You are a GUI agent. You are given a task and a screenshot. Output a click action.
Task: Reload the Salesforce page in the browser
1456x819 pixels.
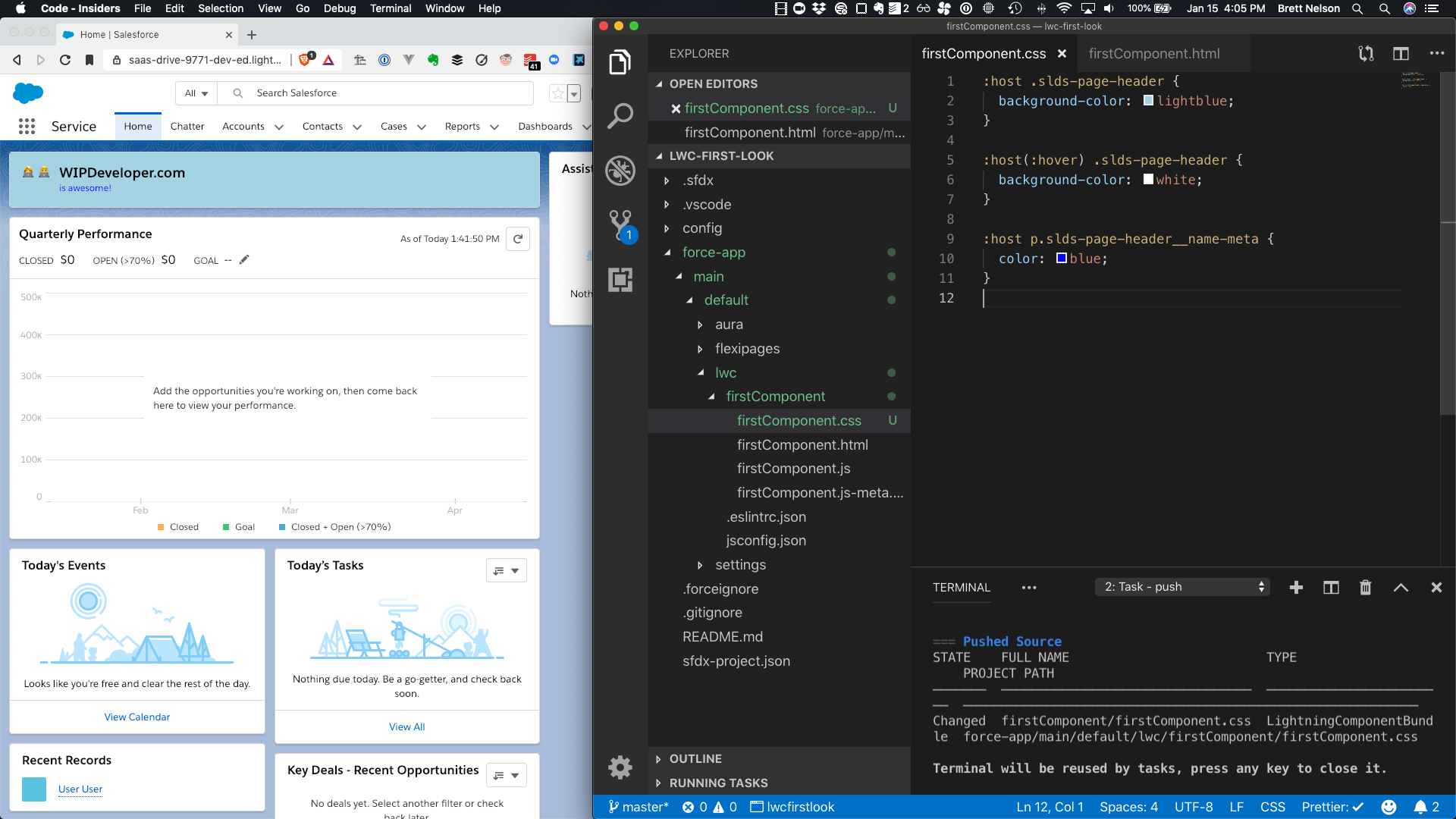tap(65, 60)
